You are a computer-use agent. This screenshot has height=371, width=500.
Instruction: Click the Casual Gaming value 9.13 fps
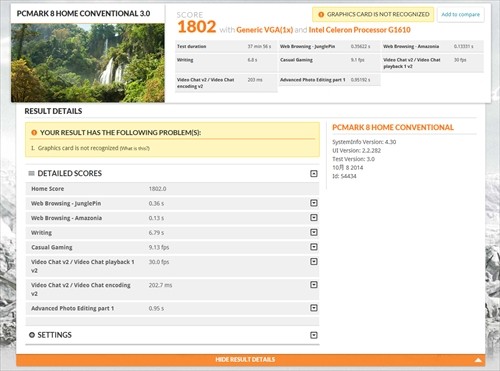pos(159,247)
